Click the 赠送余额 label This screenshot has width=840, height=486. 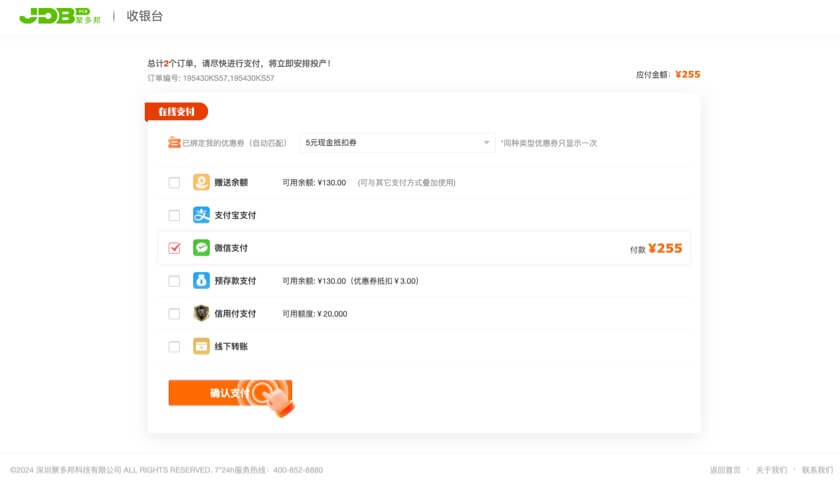point(231,183)
